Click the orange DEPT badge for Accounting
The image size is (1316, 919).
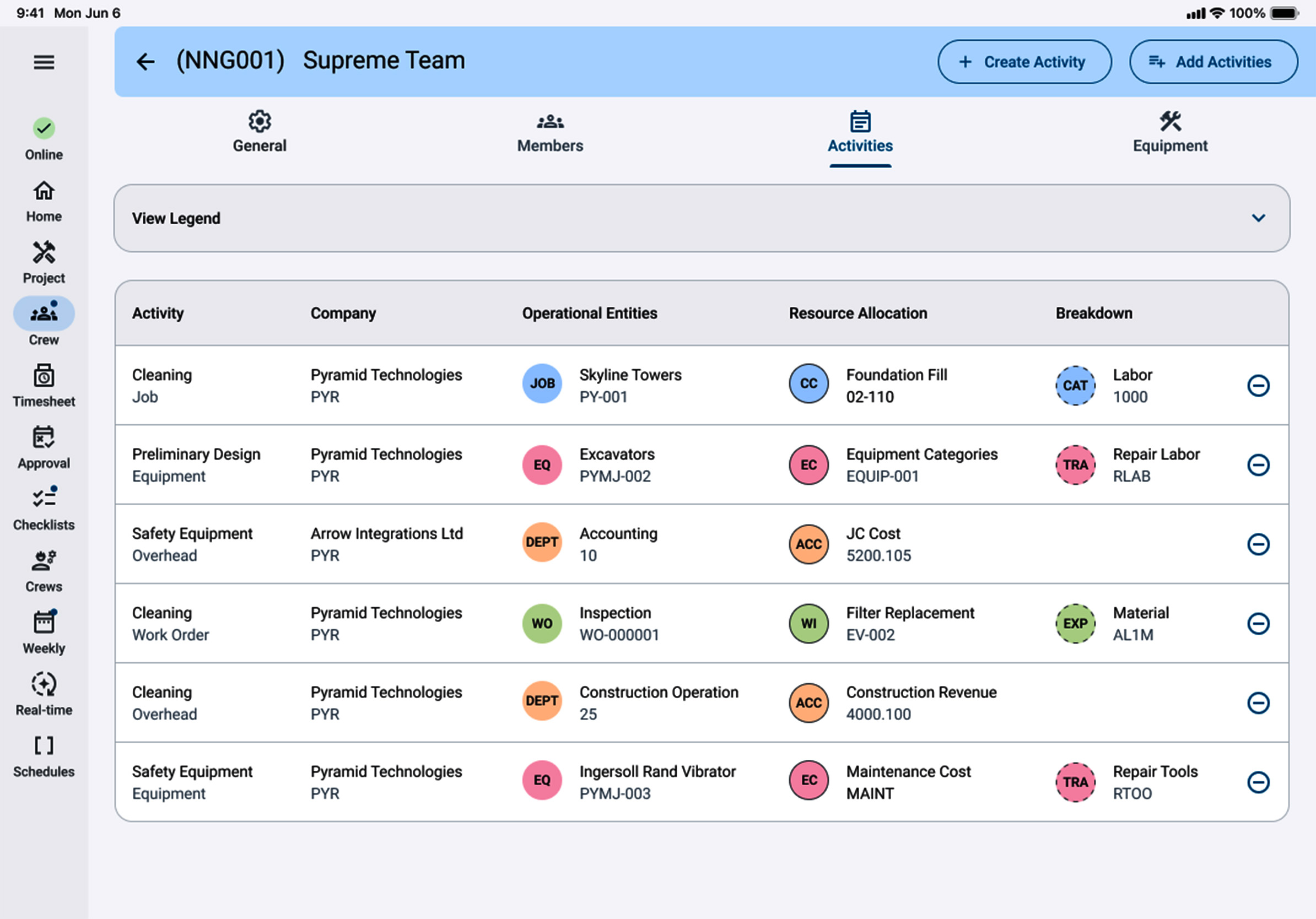point(542,542)
